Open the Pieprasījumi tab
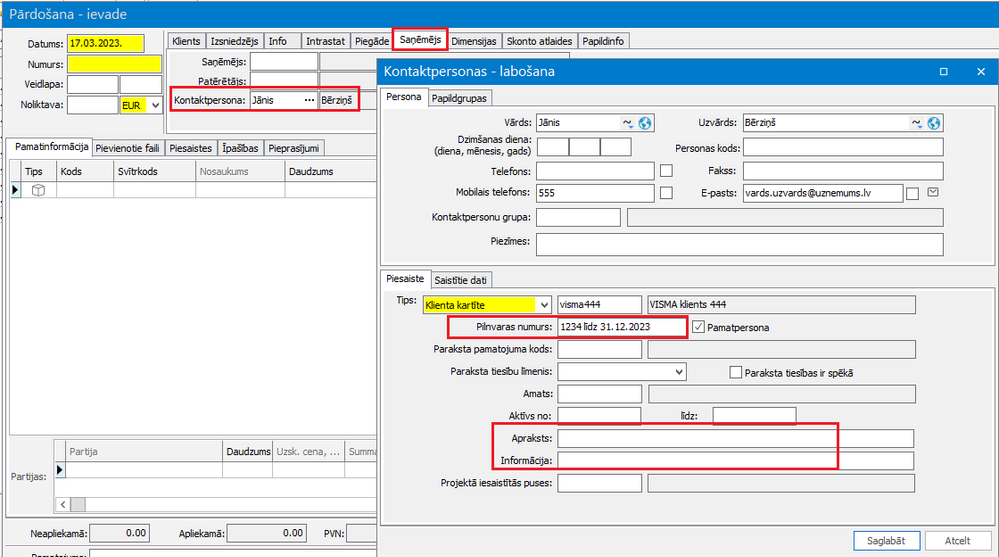This screenshot has width=999, height=557. (294, 148)
